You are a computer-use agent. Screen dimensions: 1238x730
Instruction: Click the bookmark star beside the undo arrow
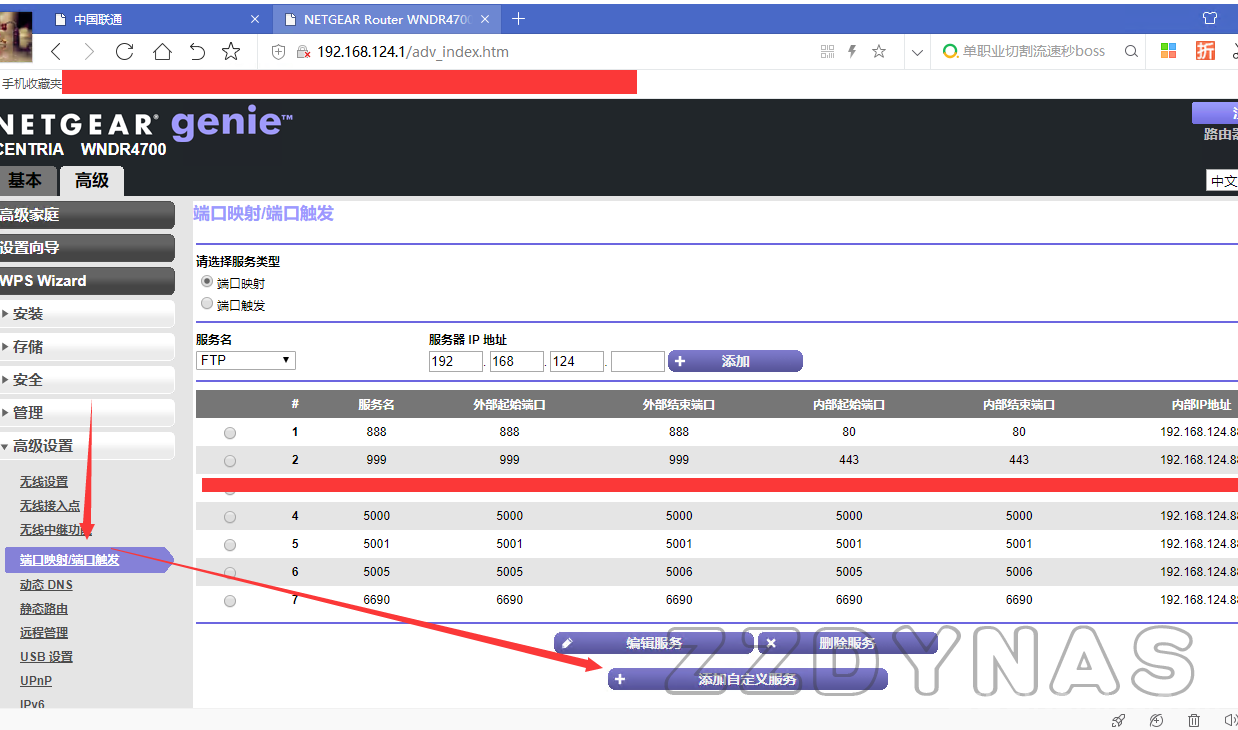pos(231,51)
